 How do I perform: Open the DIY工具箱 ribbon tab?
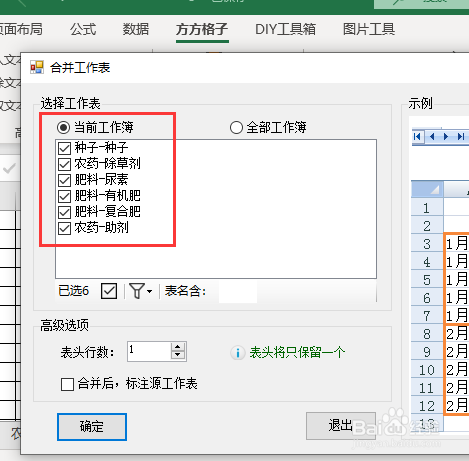285,29
